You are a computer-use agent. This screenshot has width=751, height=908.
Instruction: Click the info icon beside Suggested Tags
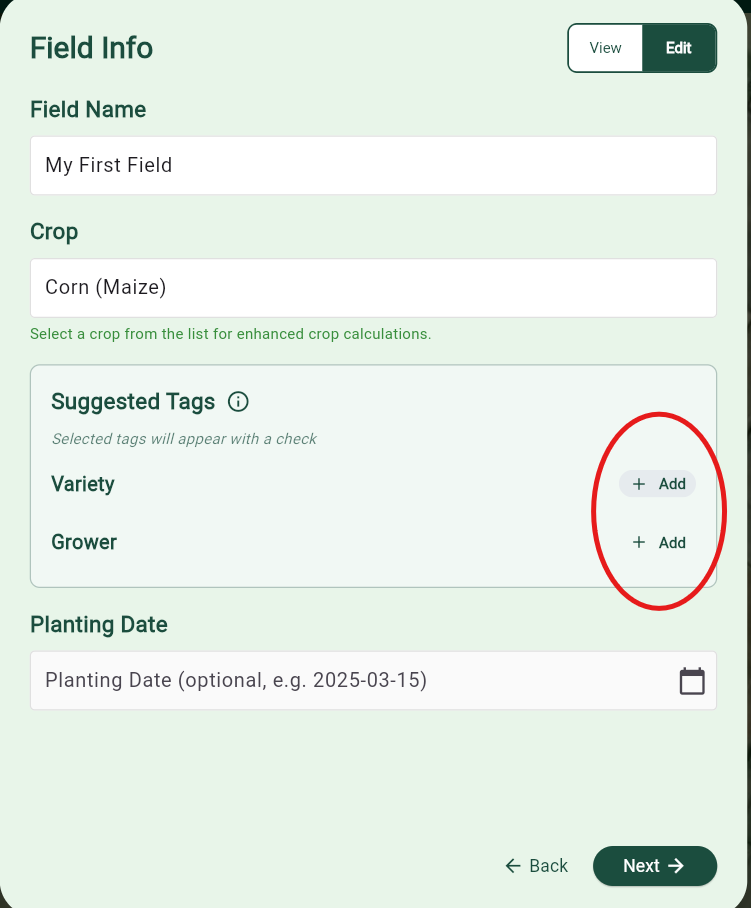(238, 402)
